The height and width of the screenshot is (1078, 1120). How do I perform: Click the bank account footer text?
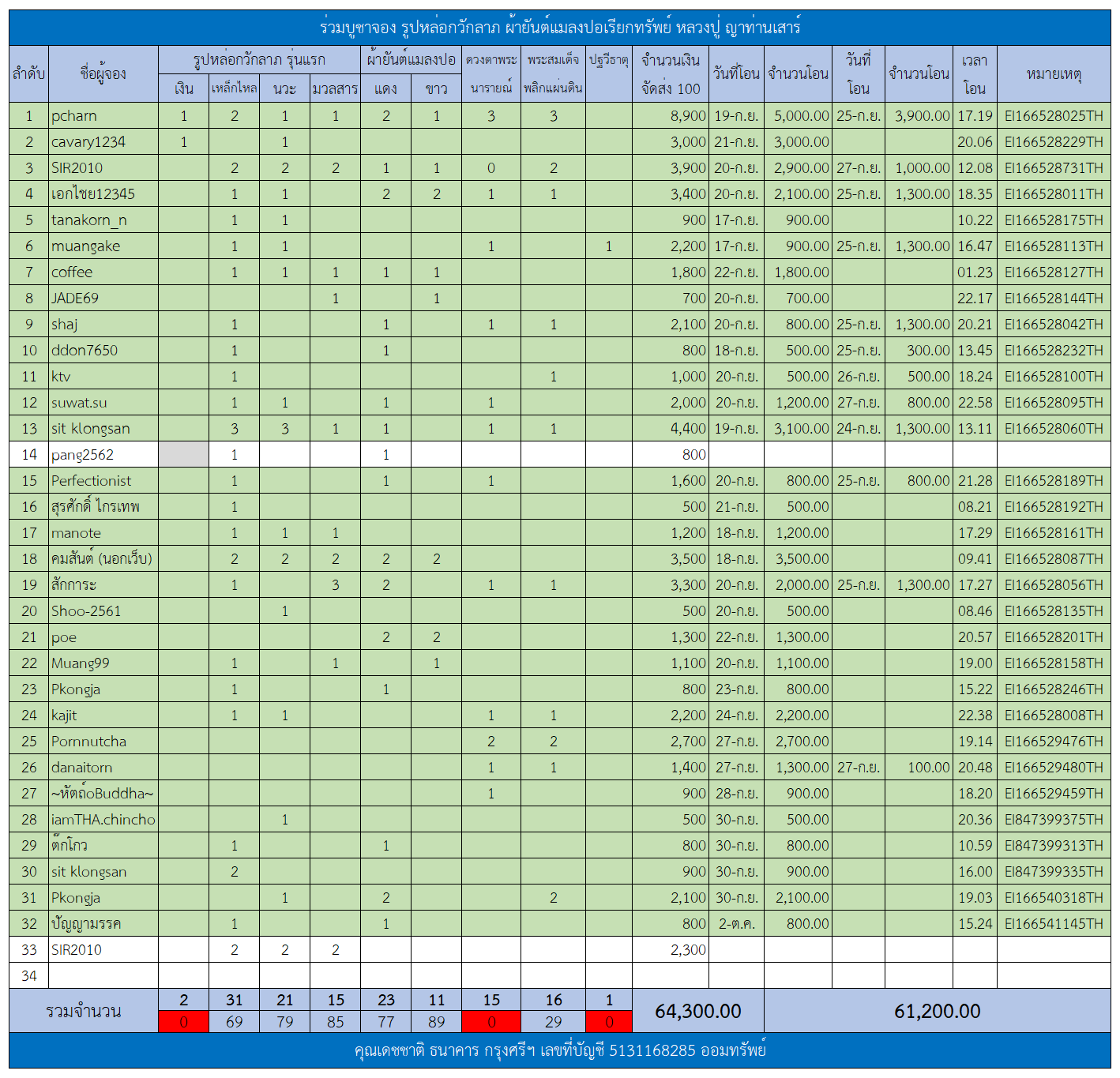coord(560,1051)
